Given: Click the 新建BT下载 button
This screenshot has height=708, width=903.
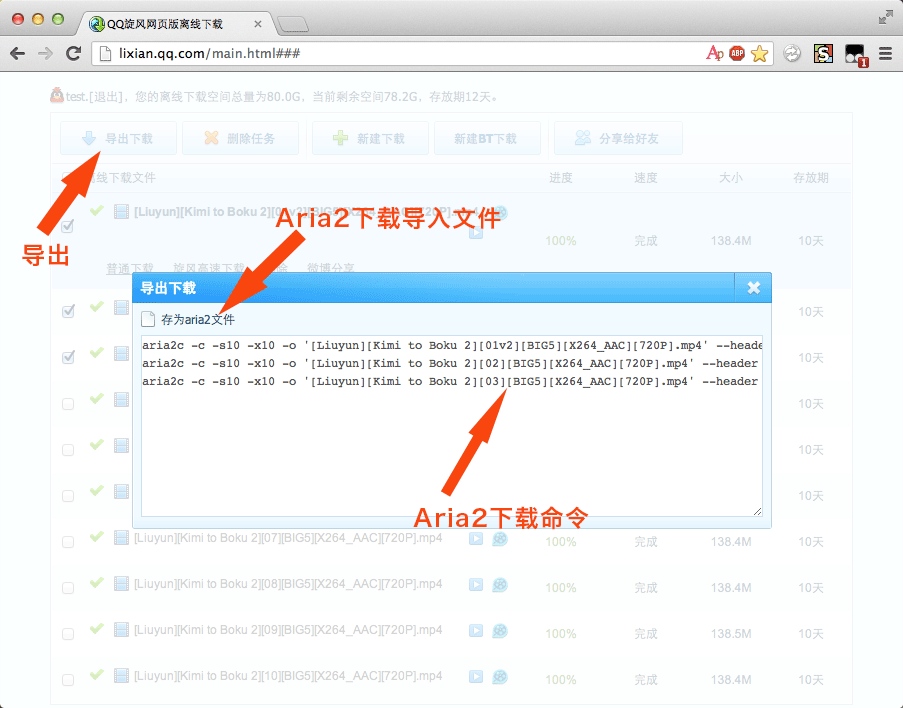Looking at the screenshot, I should [x=487, y=138].
